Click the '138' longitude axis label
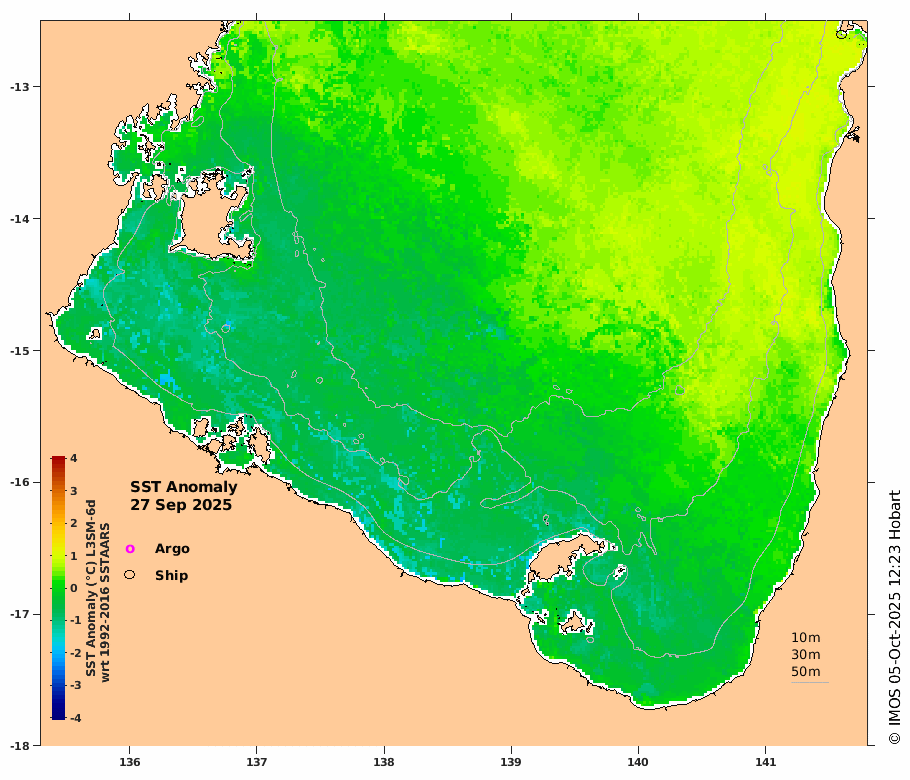 pos(384,762)
